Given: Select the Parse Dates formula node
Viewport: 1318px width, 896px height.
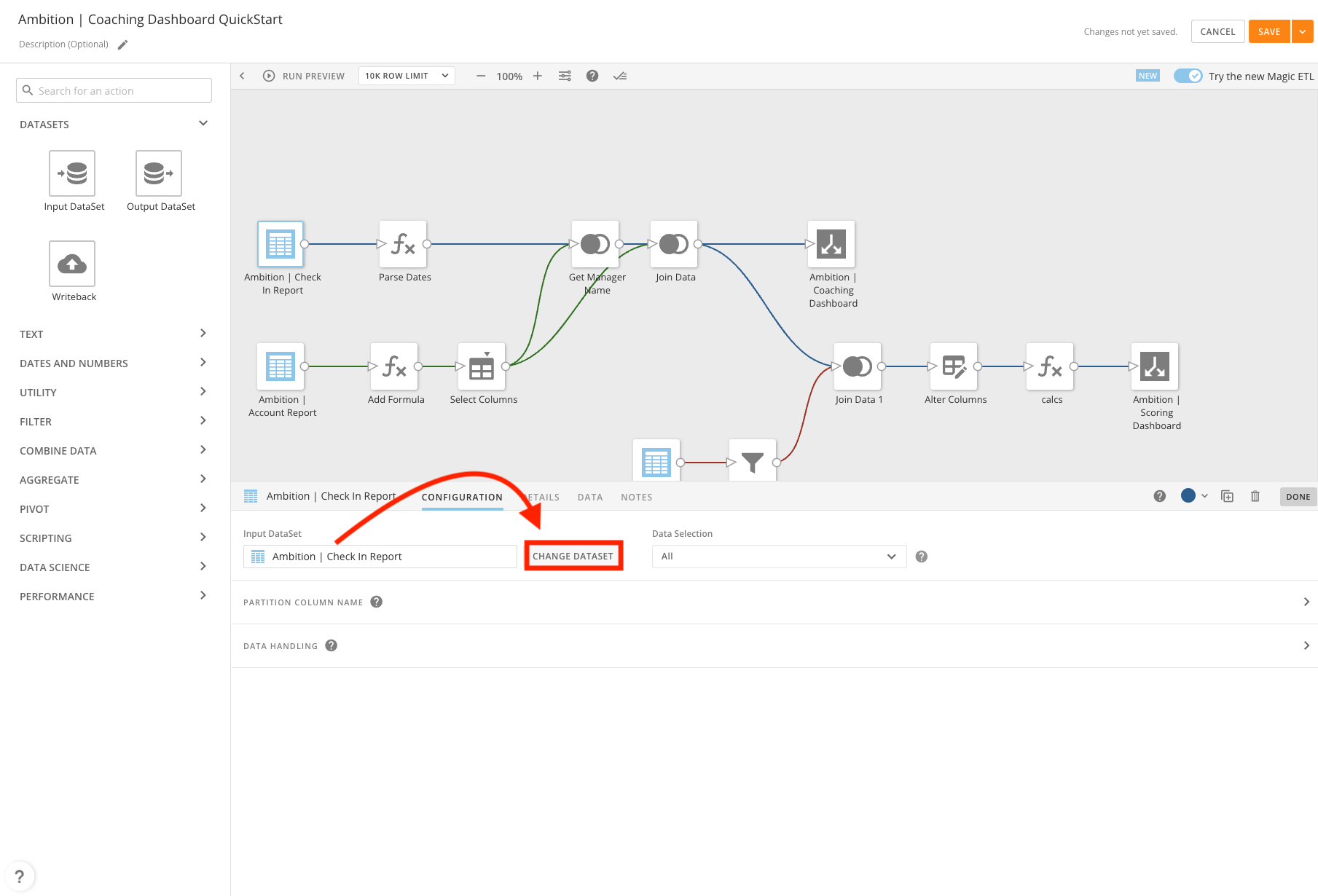Looking at the screenshot, I should click(403, 244).
